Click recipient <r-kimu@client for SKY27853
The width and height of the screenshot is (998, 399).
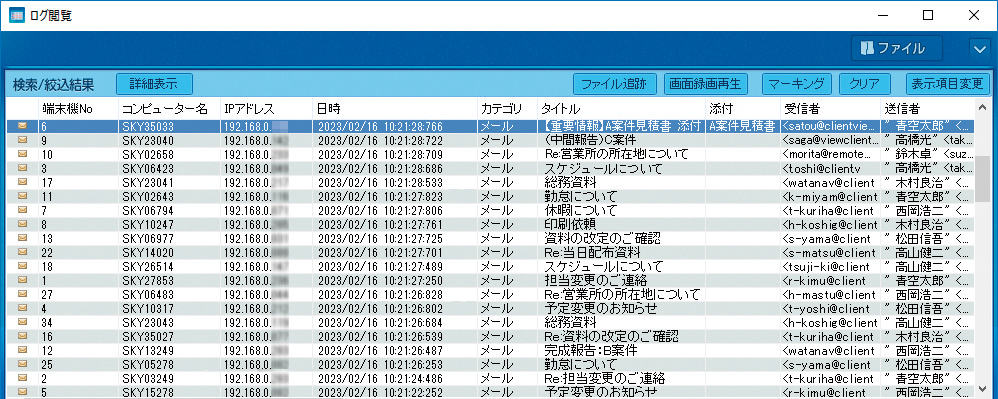pyautogui.click(x=824, y=280)
